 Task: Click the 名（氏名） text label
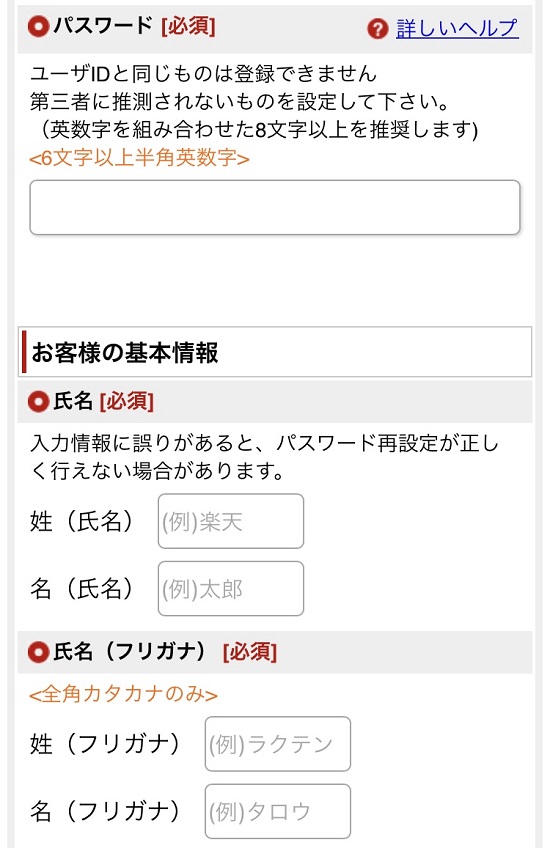coord(81,588)
